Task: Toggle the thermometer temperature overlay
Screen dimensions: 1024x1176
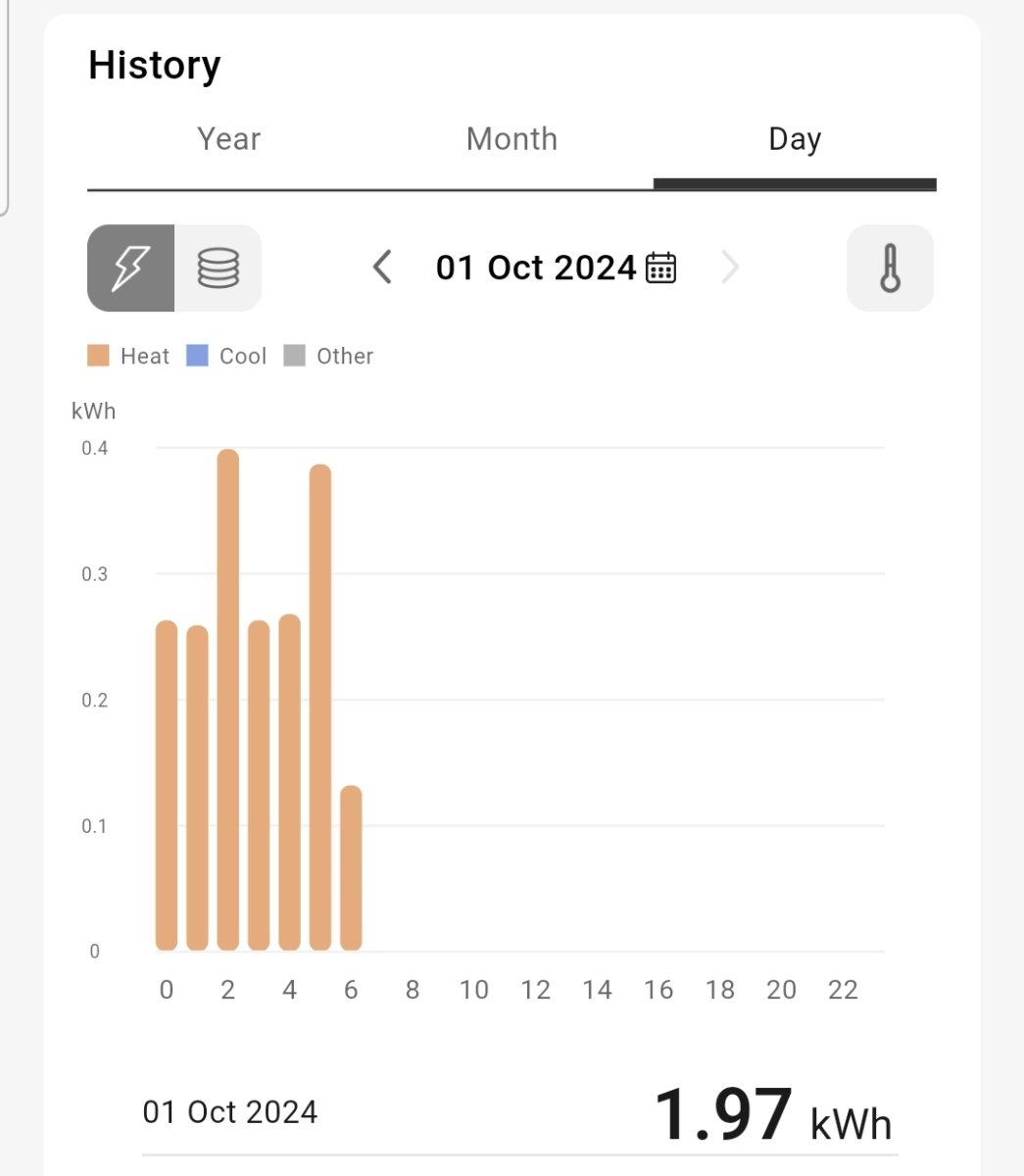Action: coord(890,268)
